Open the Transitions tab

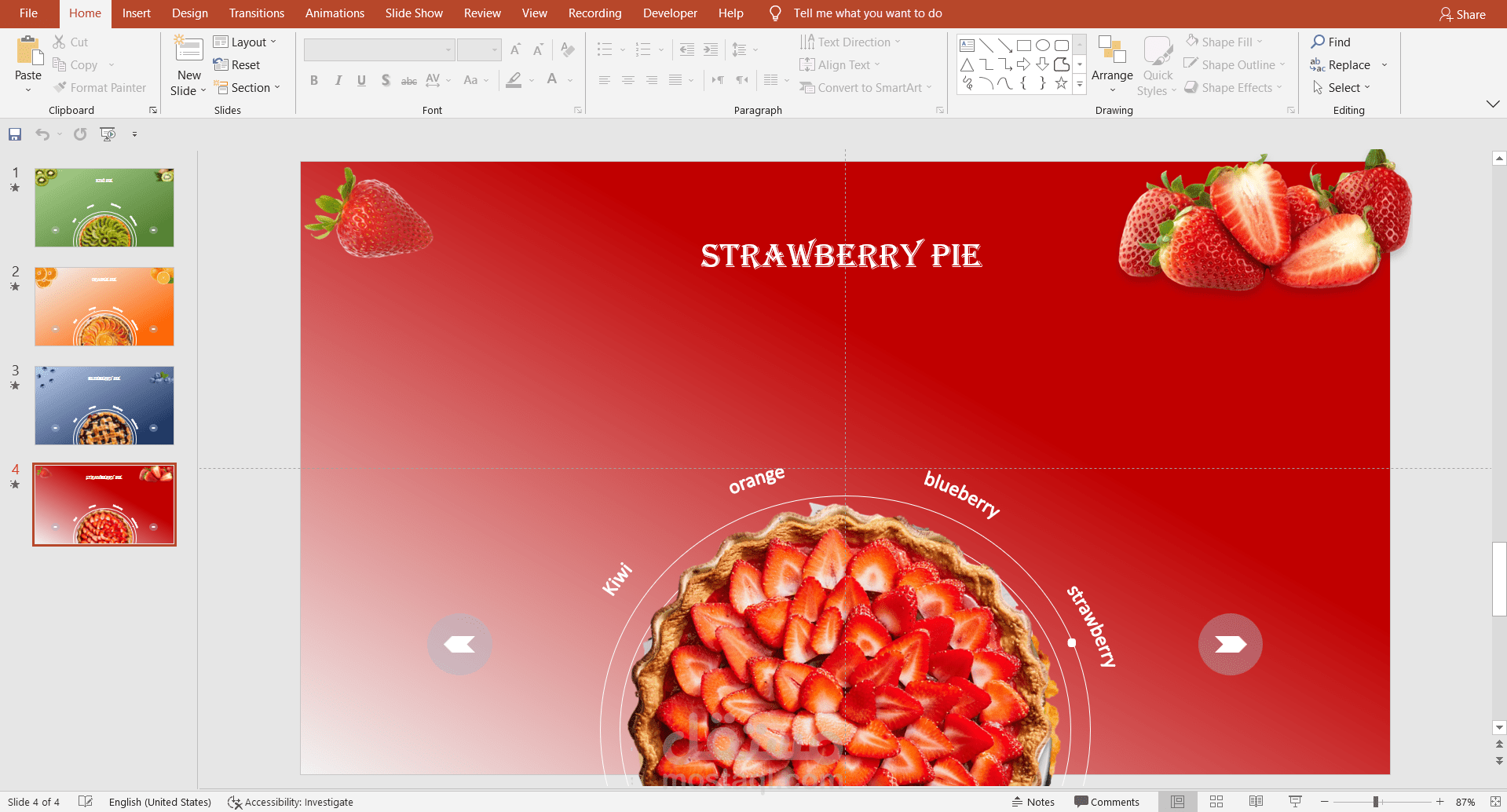[x=257, y=13]
